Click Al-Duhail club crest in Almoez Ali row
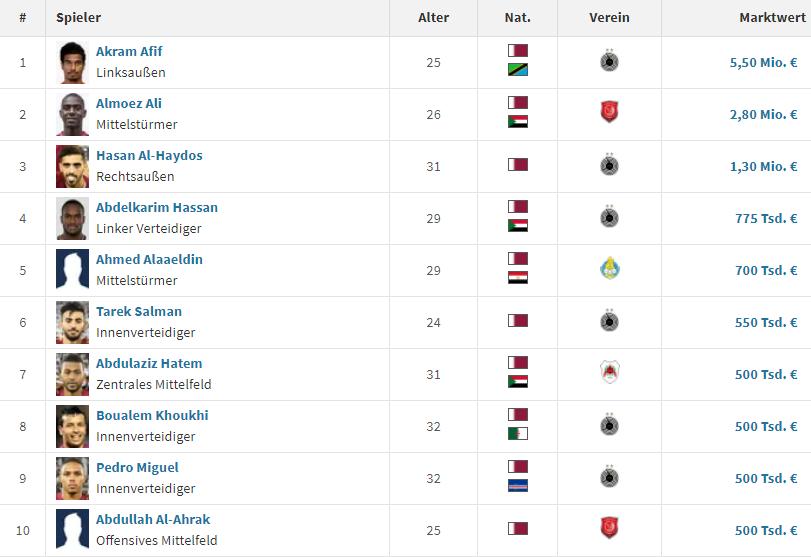Viewport: 811px width, 557px height. pos(609,114)
